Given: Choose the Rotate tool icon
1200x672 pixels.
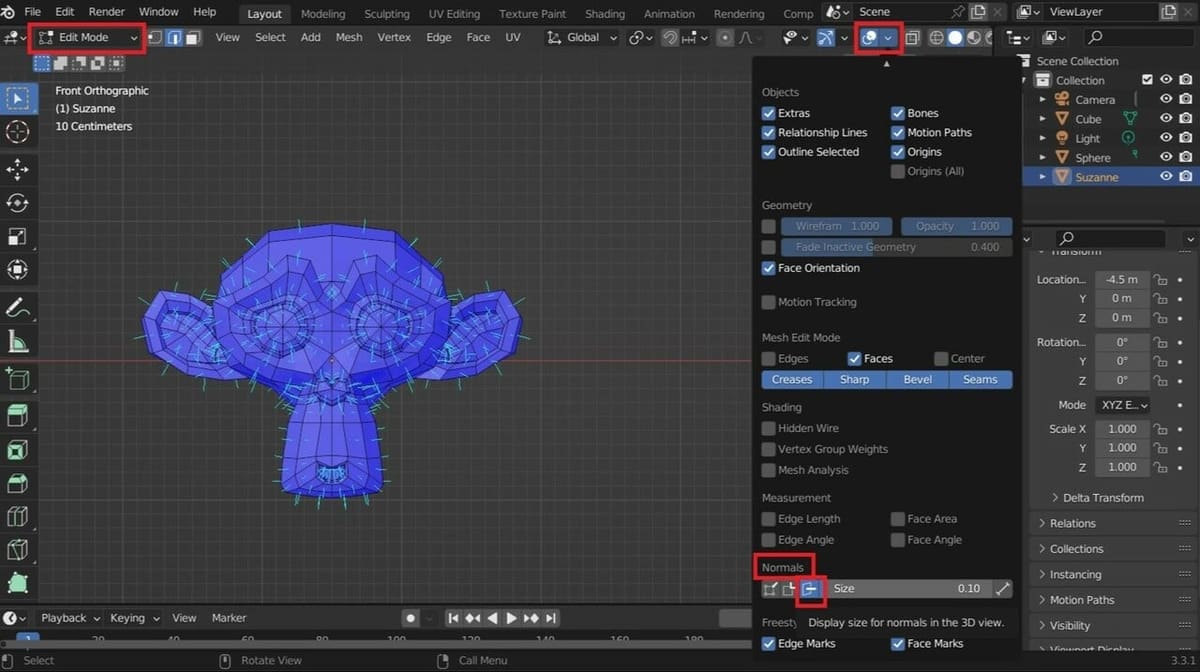Looking at the screenshot, I should (17, 203).
